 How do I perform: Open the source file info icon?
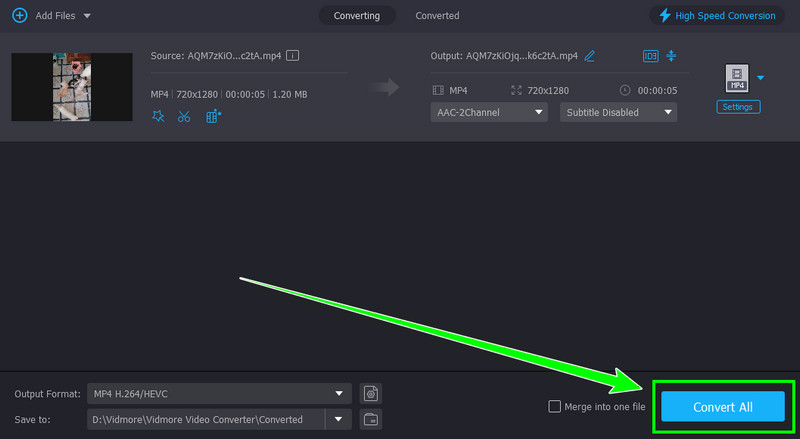point(293,56)
